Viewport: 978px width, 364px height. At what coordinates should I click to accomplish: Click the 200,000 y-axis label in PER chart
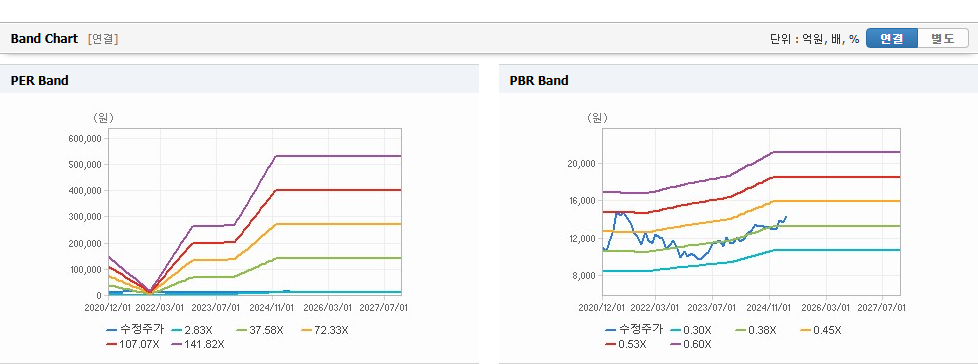tap(85, 243)
